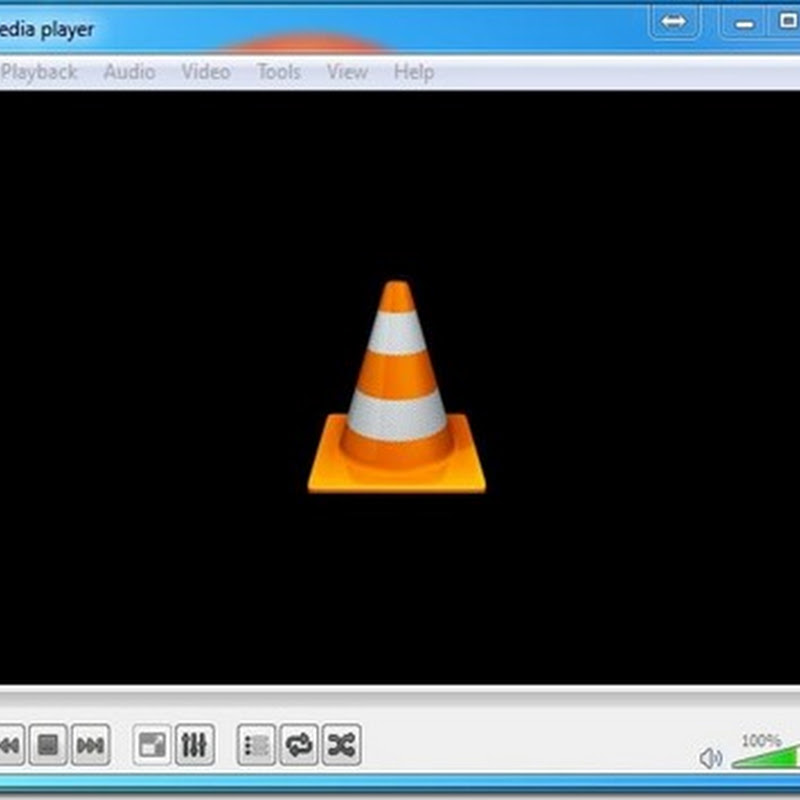The width and height of the screenshot is (800, 800).
Task: Toggle the playlist view icon
Action: click(x=256, y=745)
